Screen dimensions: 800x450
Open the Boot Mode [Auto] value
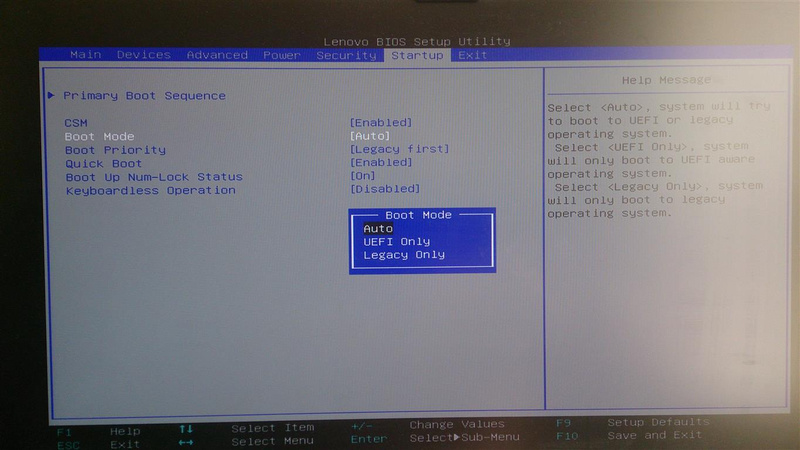click(x=370, y=136)
